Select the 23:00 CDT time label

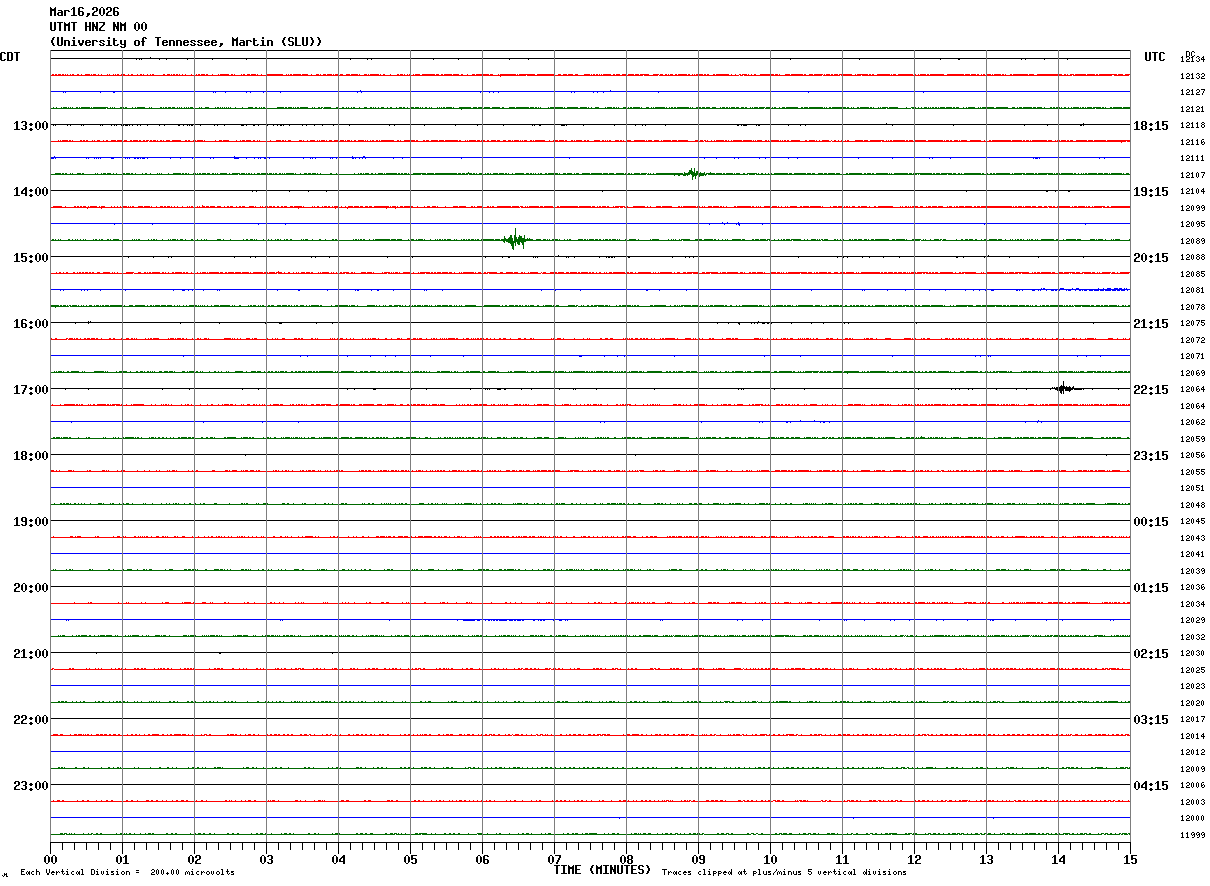pos(30,785)
